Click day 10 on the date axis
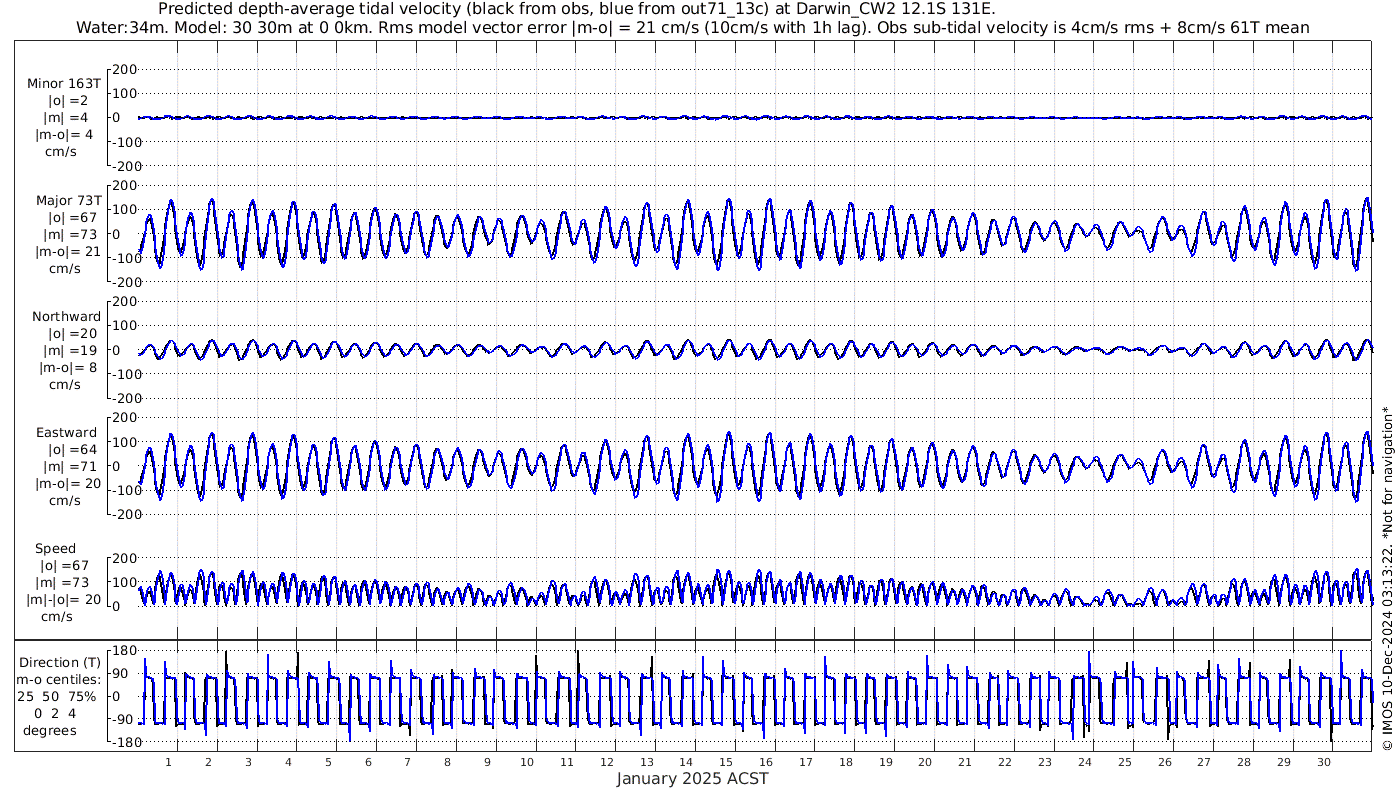1400x800 pixels. click(527, 763)
